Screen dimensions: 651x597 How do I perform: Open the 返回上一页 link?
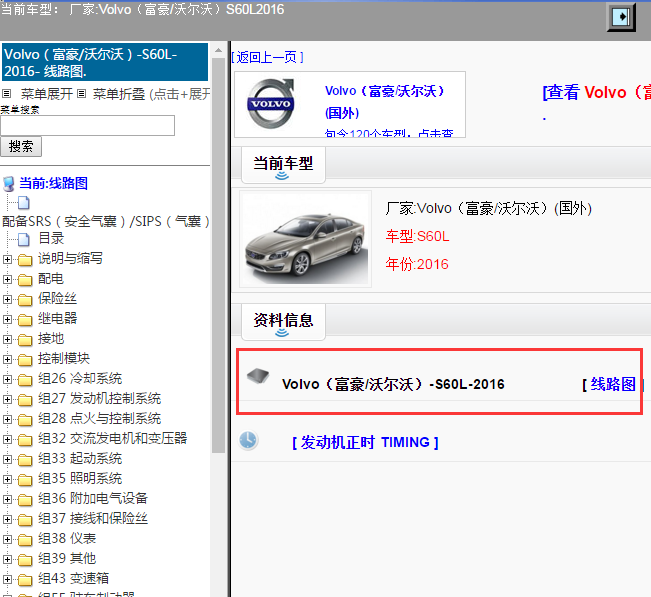click(x=267, y=57)
